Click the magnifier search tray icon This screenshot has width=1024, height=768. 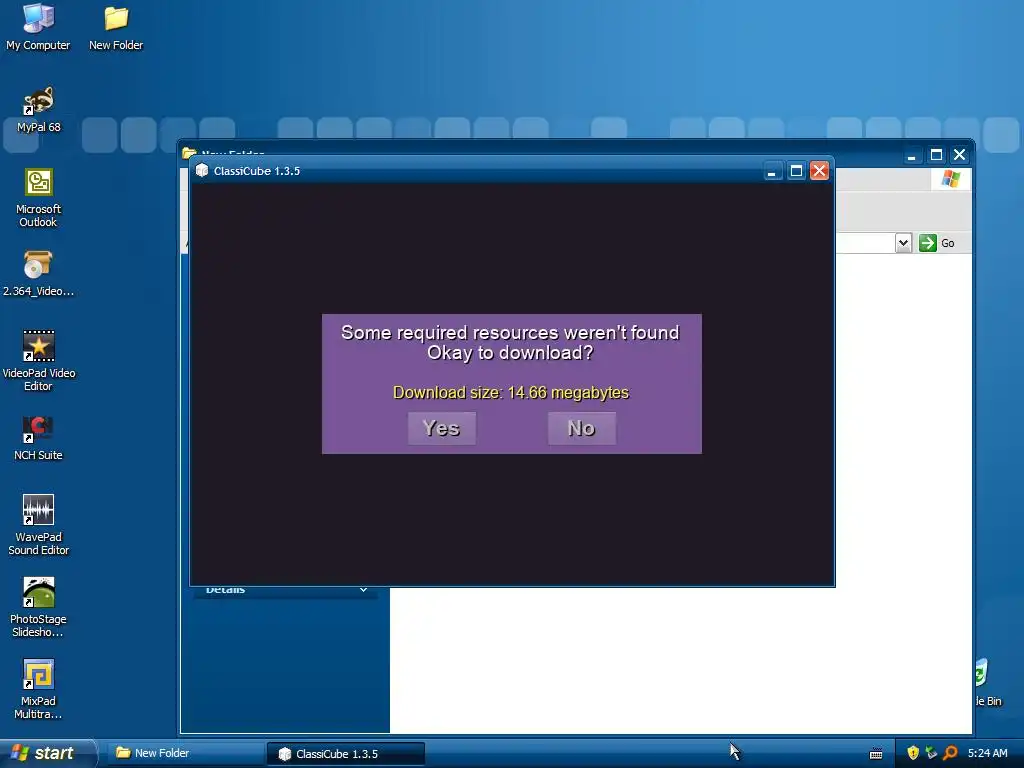tap(950, 753)
